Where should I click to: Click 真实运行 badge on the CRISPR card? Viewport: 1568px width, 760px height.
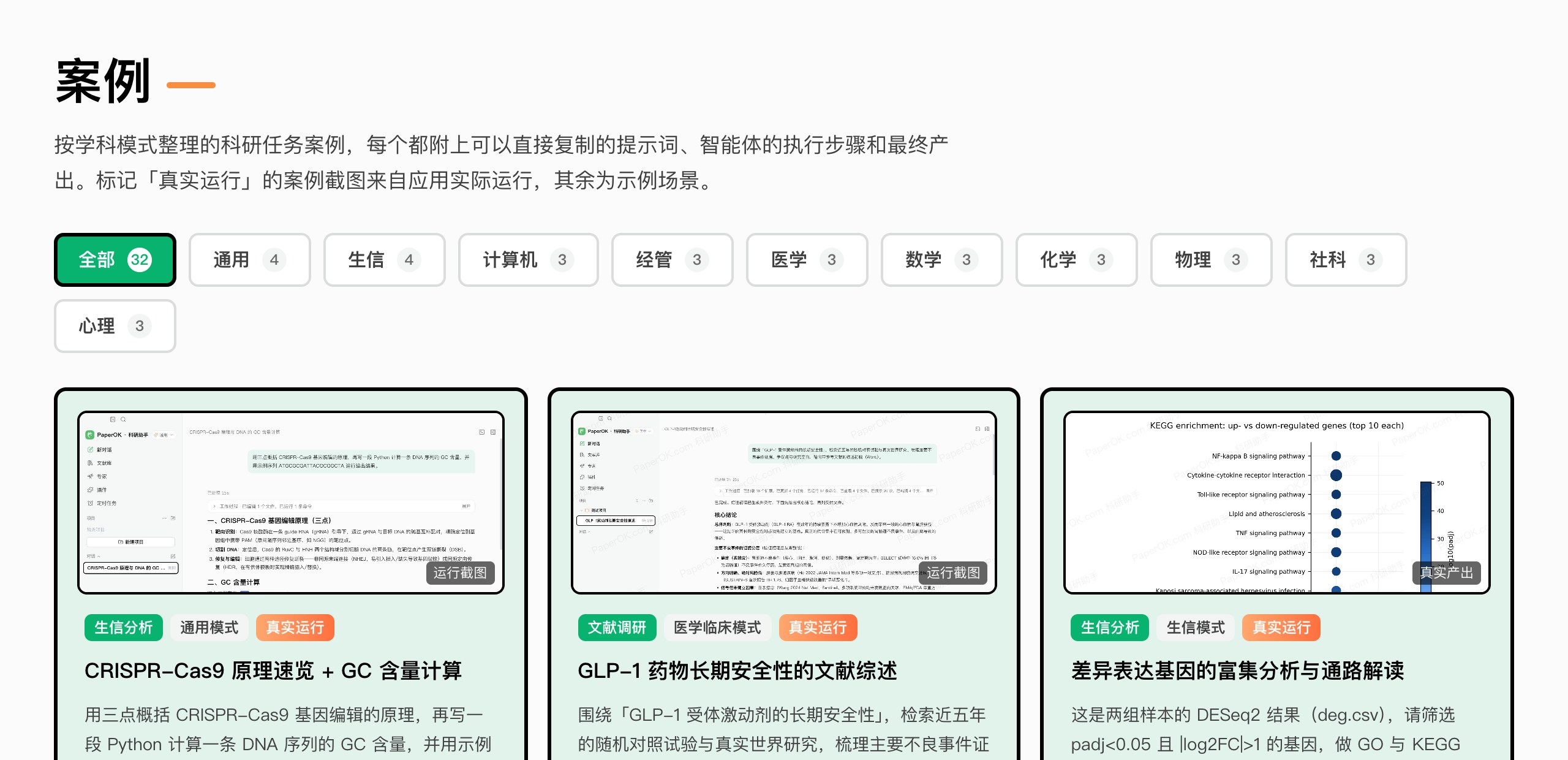295,628
